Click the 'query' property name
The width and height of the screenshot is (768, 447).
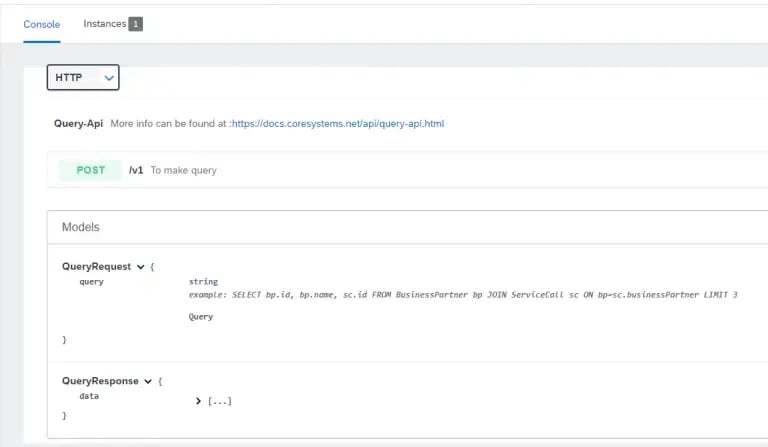point(92,282)
